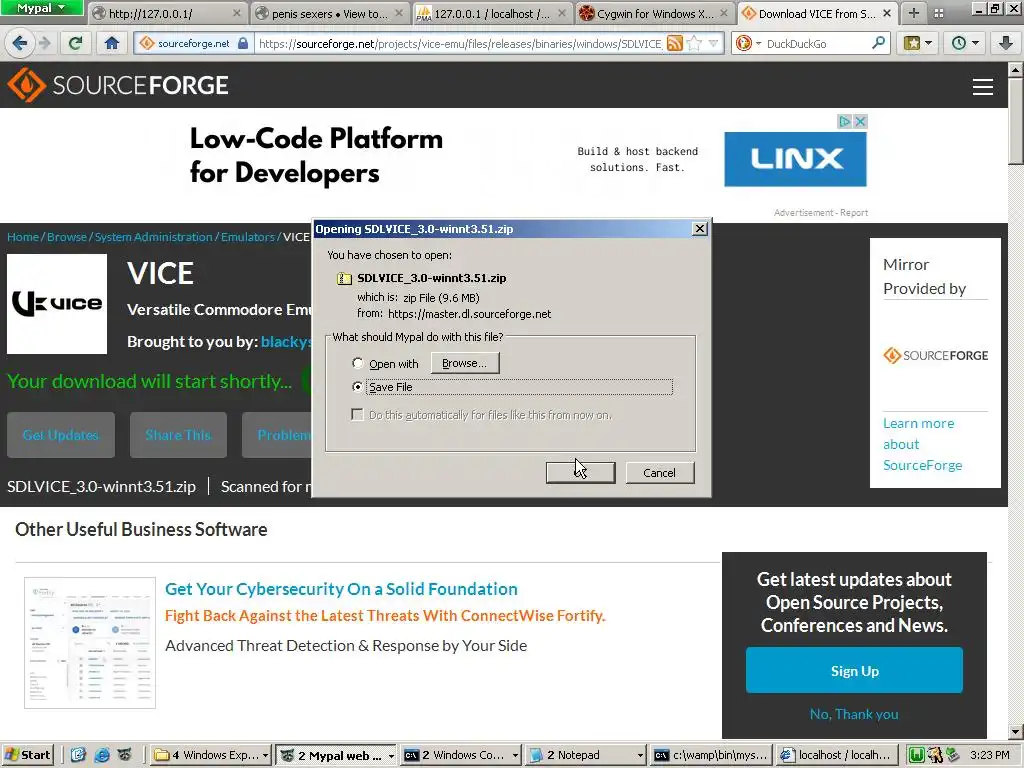This screenshot has width=1024, height=768.
Task: Select the Download VICE from SourceForge tab
Action: (x=816, y=13)
